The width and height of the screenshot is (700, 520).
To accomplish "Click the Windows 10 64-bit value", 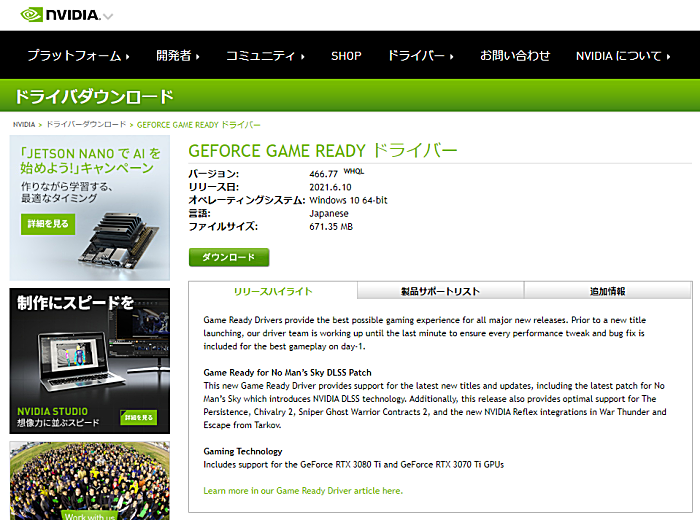I will (348, 200).
